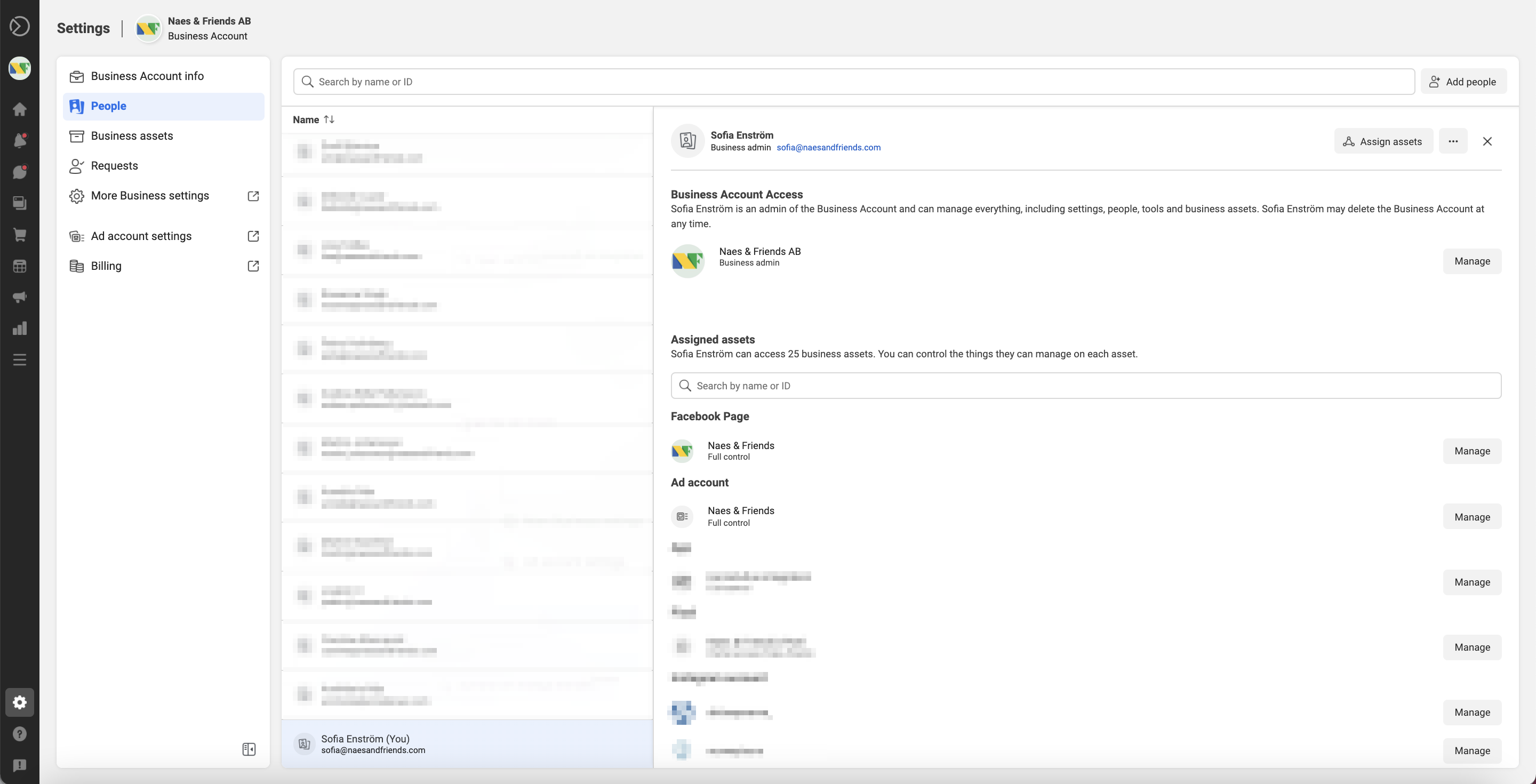Open Requests menu item
1536x784 pixels.
tap(163, 166)
